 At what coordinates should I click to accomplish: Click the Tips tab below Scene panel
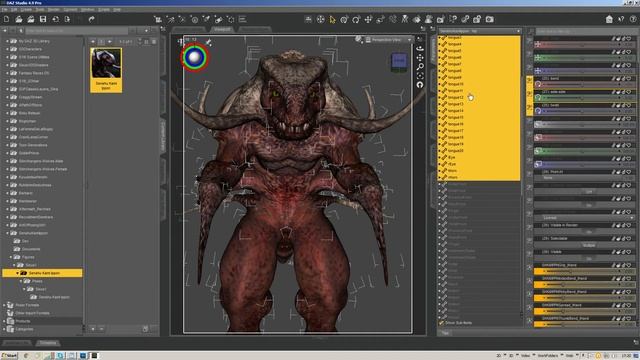point(445,333)
